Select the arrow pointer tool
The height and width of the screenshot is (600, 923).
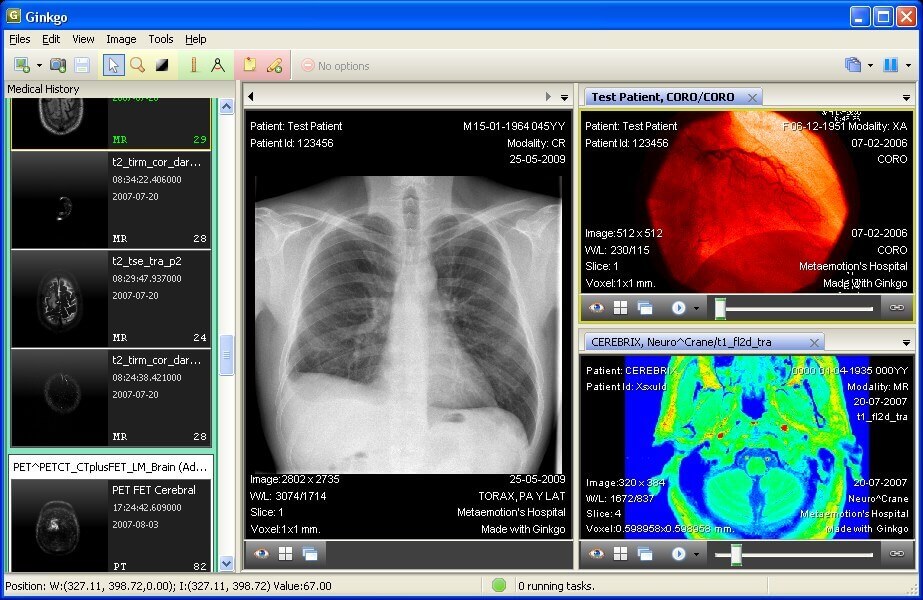pos(113,64)
